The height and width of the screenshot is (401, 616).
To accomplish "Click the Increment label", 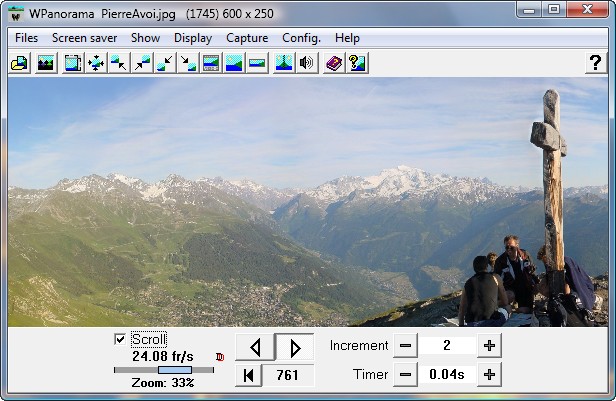I will click(x=359, y=345).
